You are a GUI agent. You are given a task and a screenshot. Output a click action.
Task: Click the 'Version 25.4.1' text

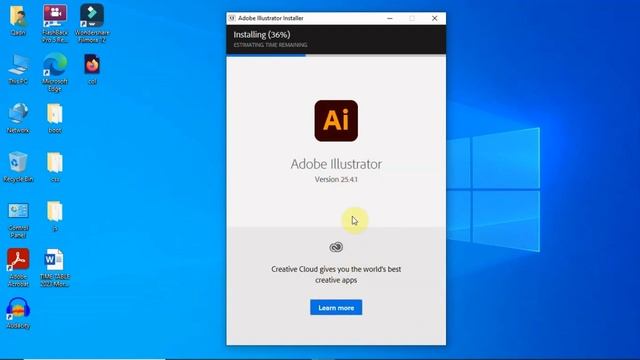(x=336, y=179)
